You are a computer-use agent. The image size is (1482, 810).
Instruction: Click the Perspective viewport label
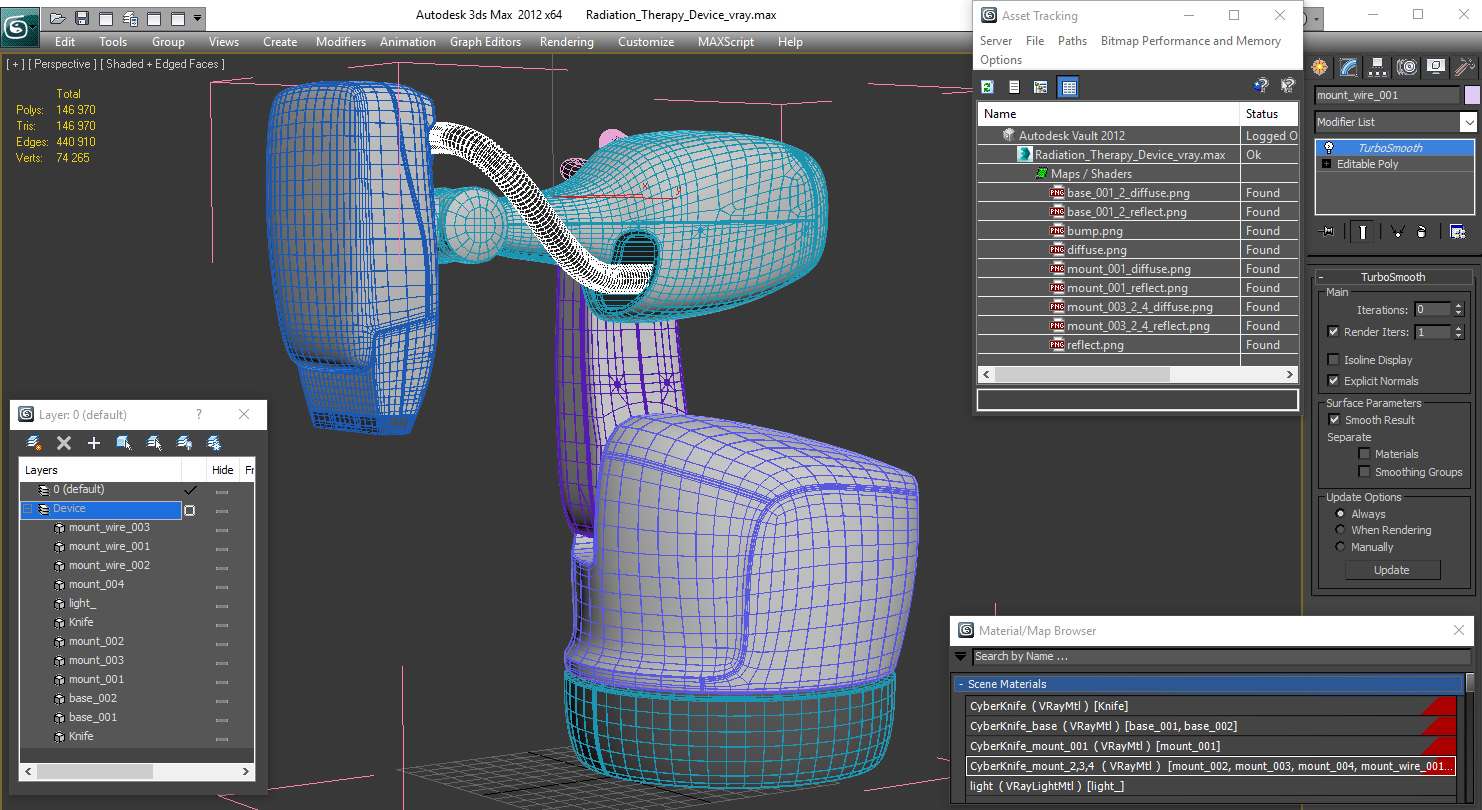(64, 64)
